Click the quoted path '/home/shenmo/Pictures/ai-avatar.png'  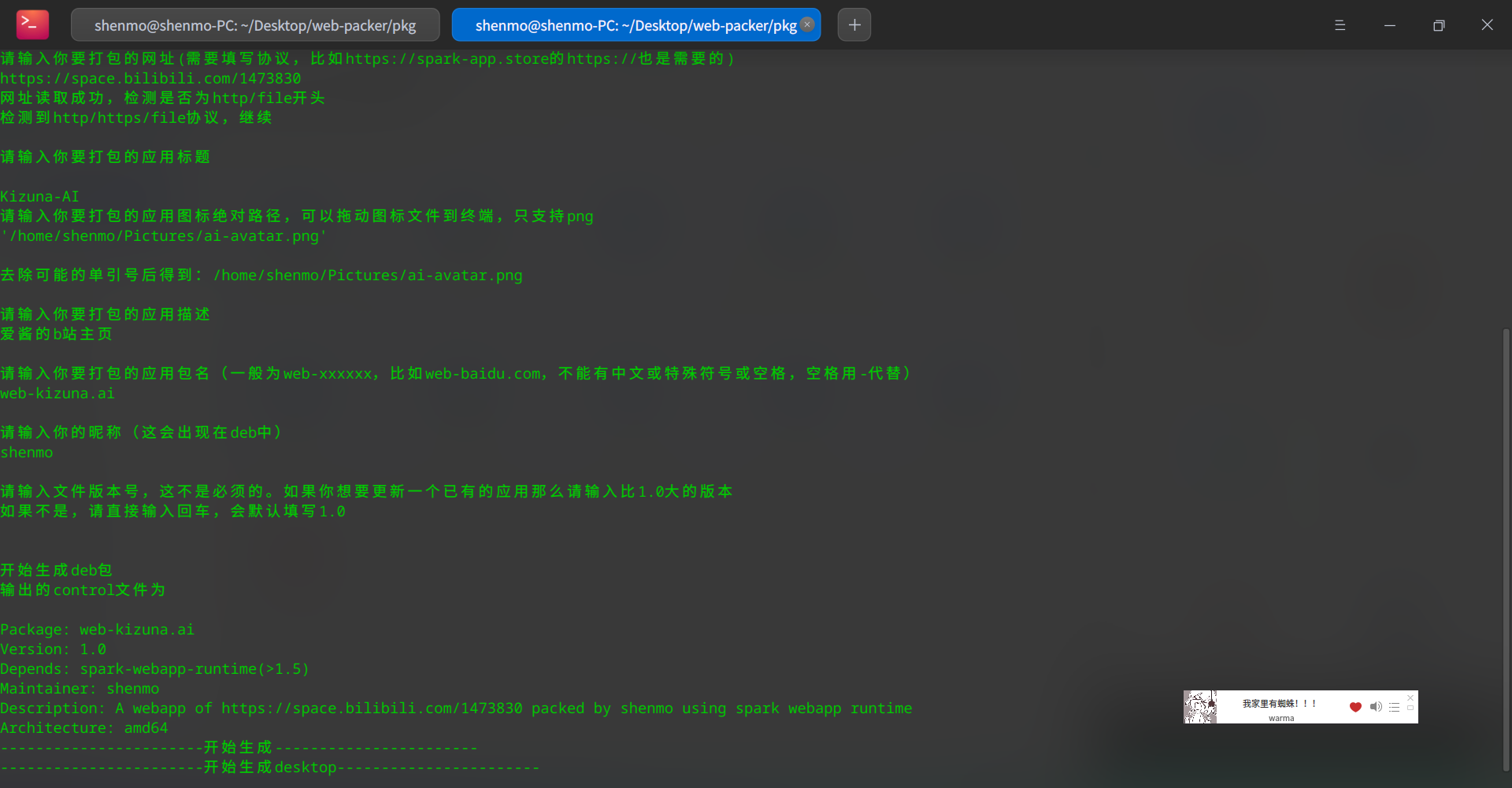[163, 235]
